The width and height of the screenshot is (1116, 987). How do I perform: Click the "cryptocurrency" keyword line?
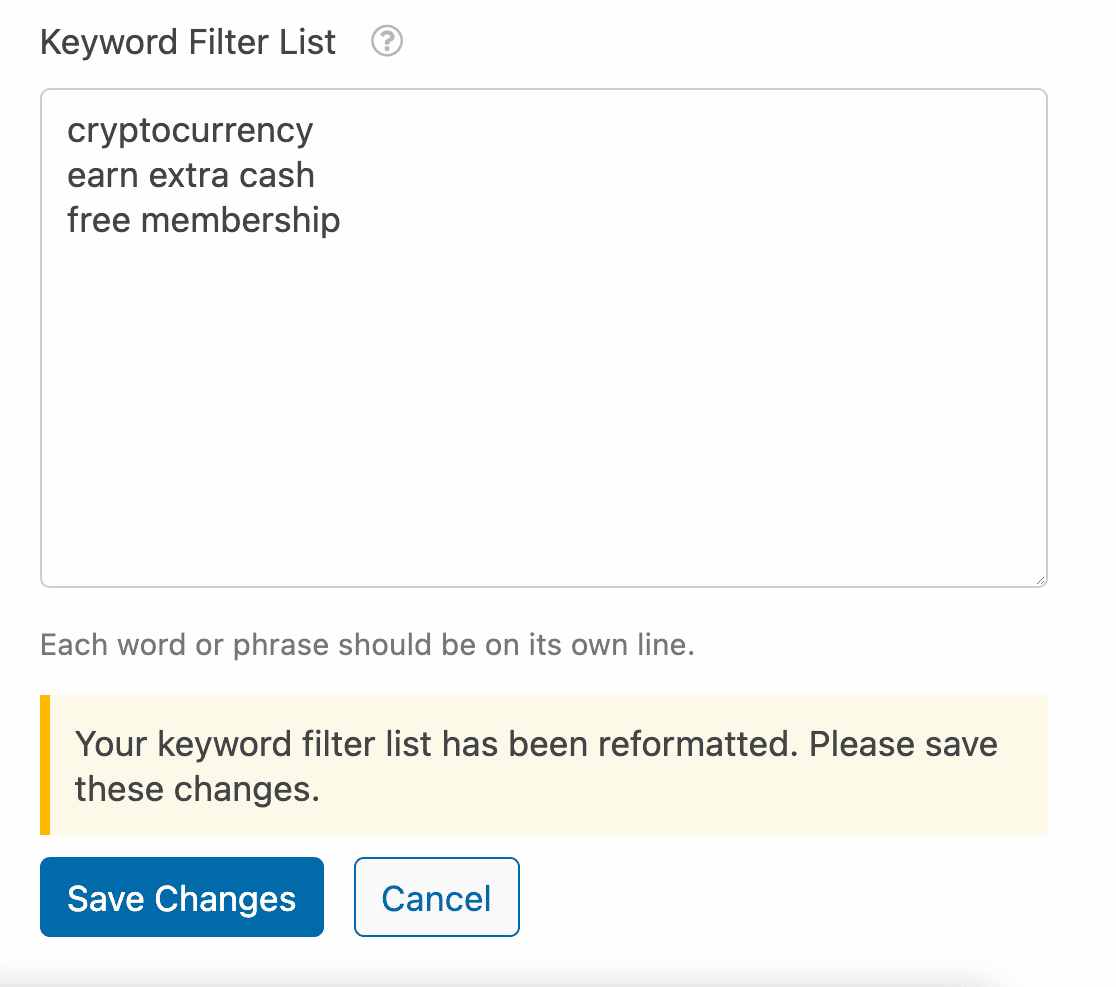click(190, 131)
